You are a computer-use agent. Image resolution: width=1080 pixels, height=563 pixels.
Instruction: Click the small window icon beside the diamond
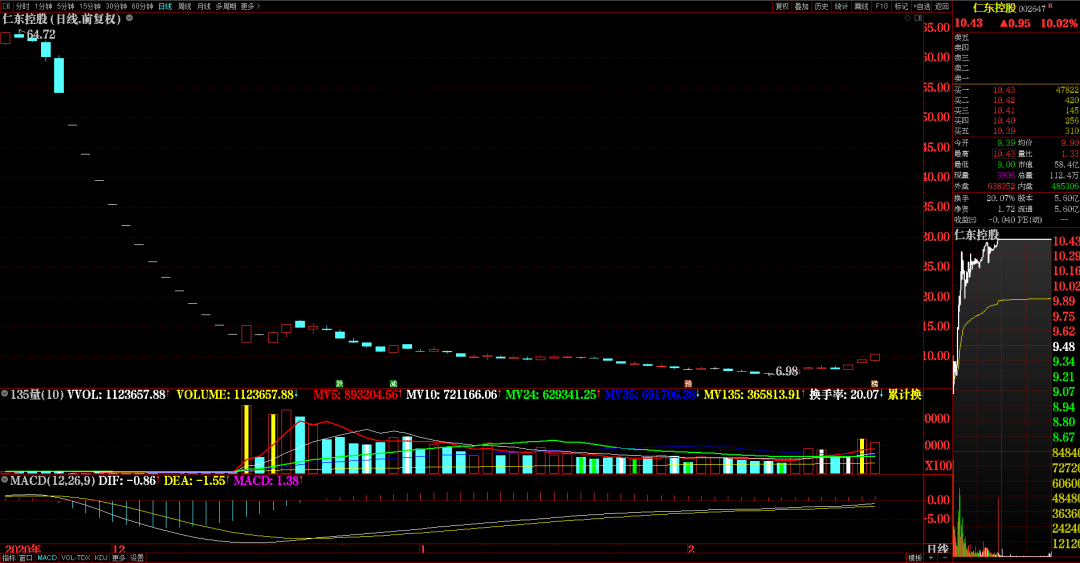pos(918,18)
